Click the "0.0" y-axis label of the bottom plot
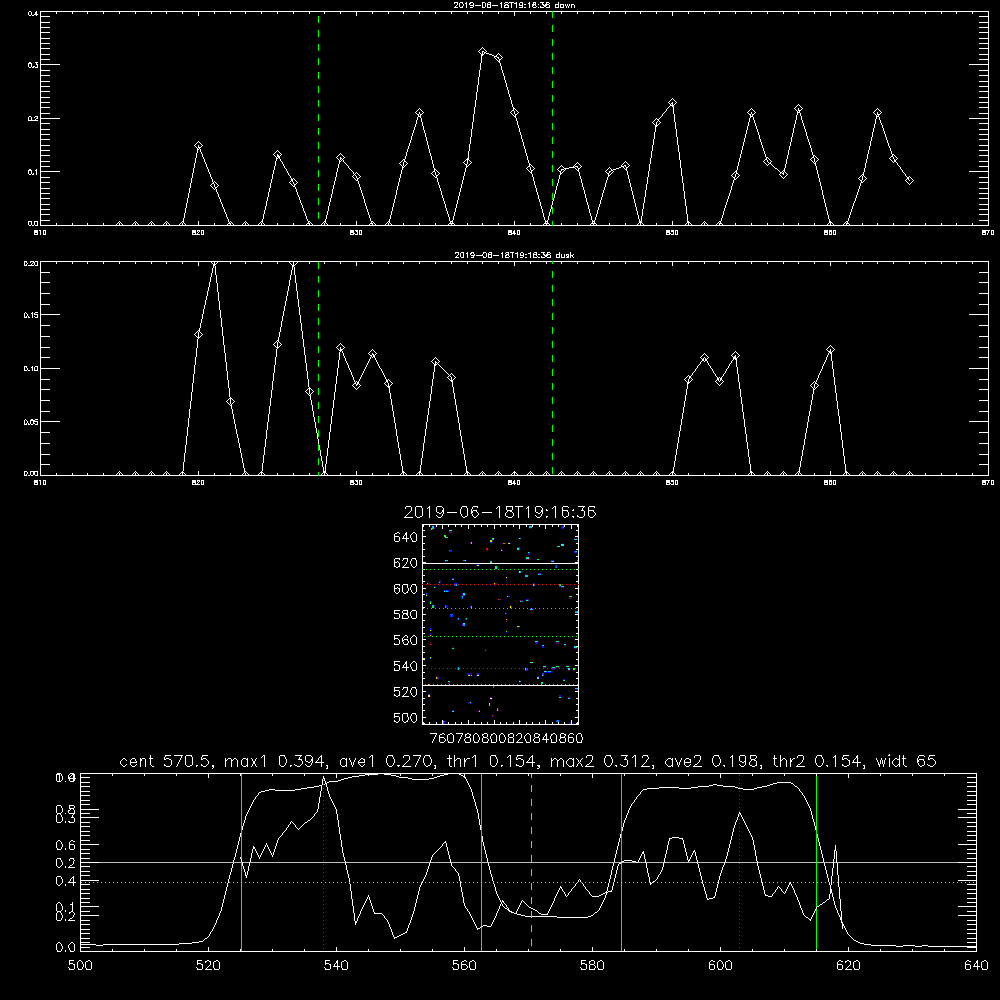 click(65, 948)
